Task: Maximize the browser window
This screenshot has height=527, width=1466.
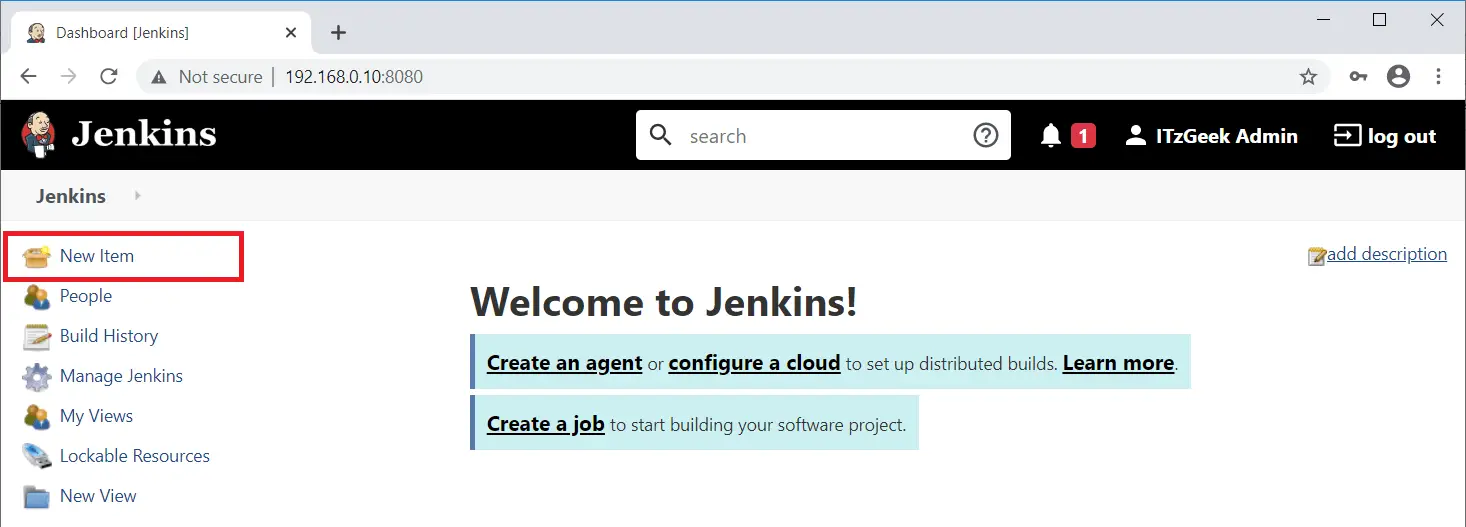Action: tap(1380, 20)
